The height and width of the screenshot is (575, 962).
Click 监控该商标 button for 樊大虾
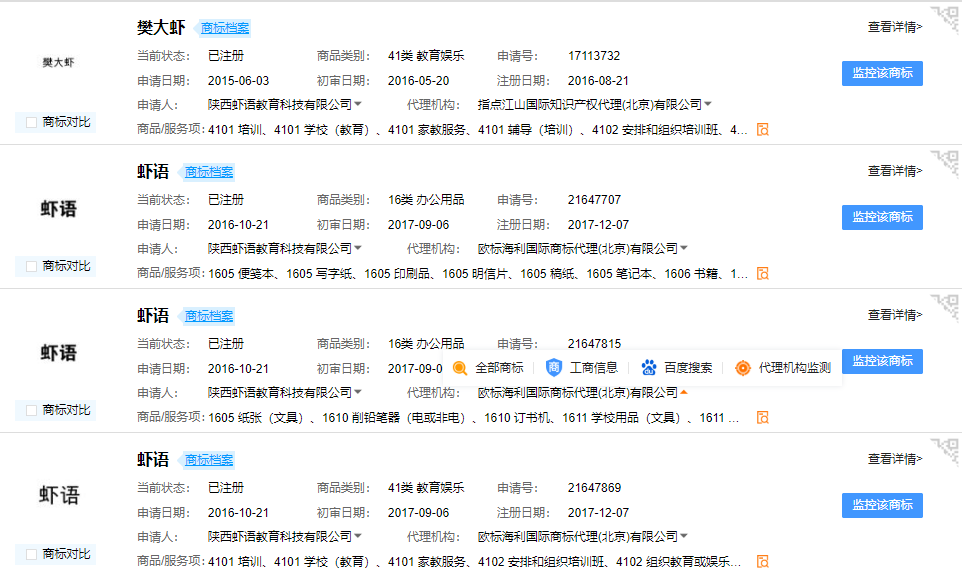tap(882, 74)
